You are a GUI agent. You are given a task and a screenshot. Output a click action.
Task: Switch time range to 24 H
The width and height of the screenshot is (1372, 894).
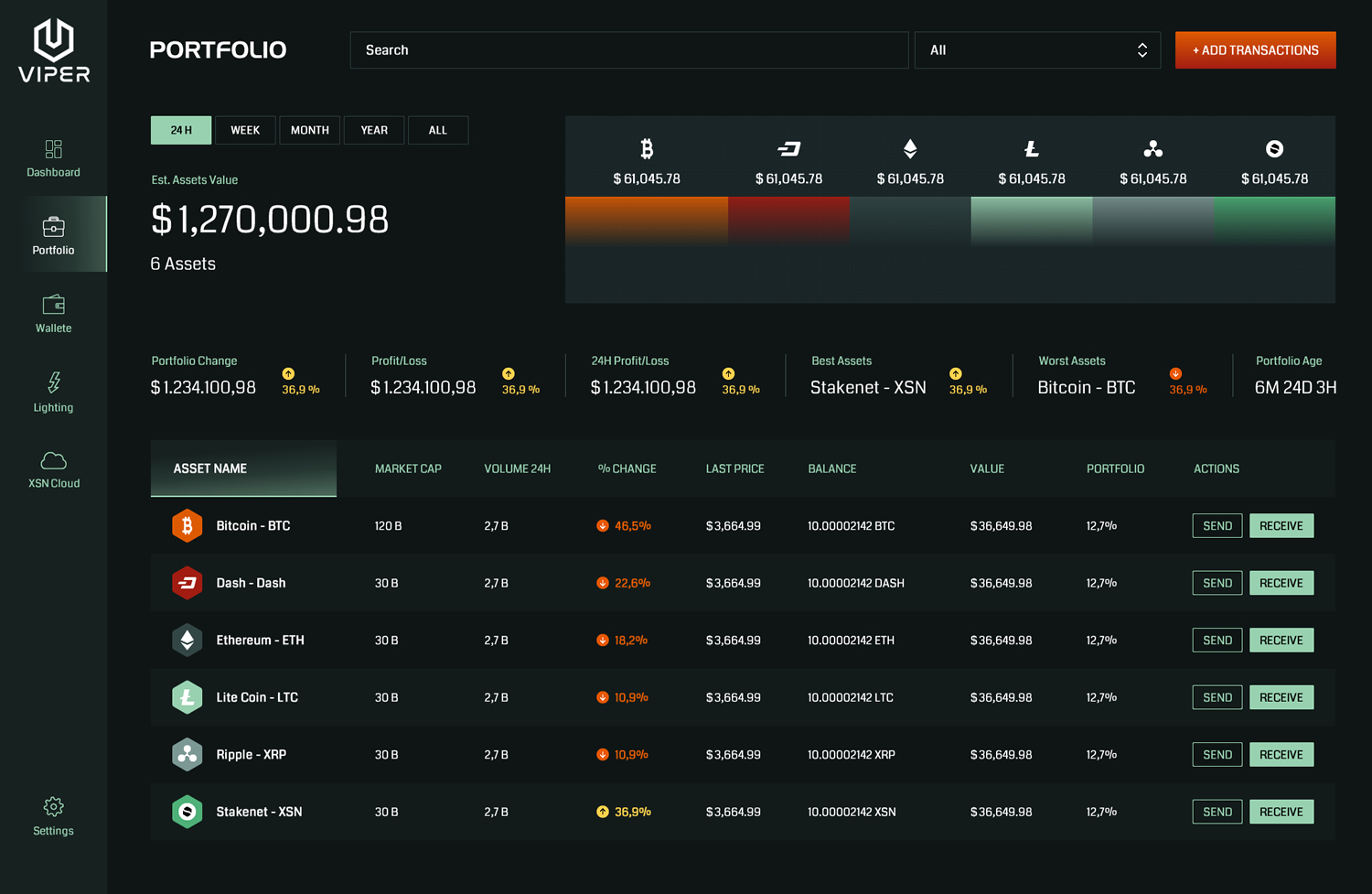click(181, 130)
